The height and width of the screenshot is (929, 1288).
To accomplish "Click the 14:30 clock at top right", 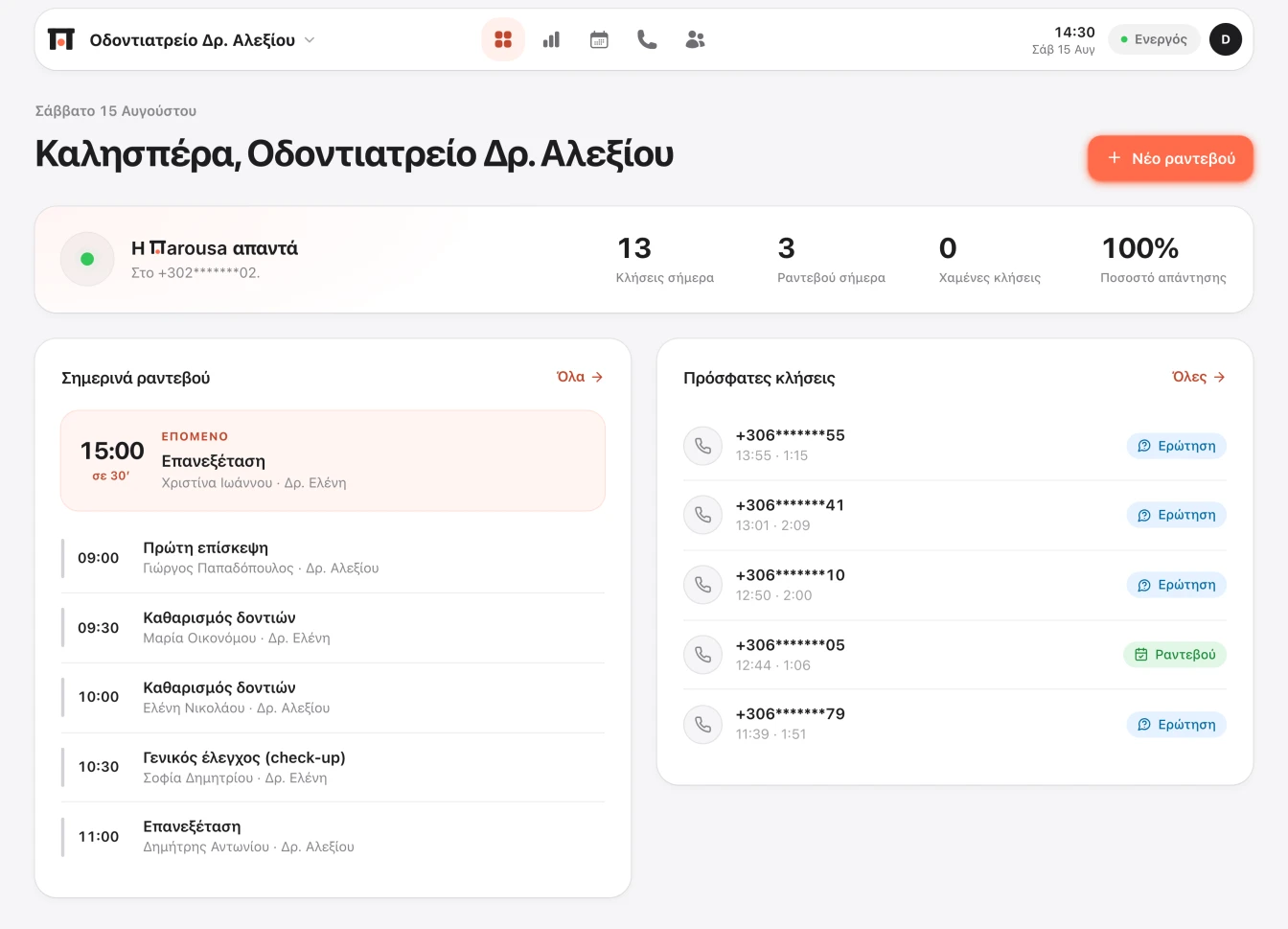I will 1074,32.
